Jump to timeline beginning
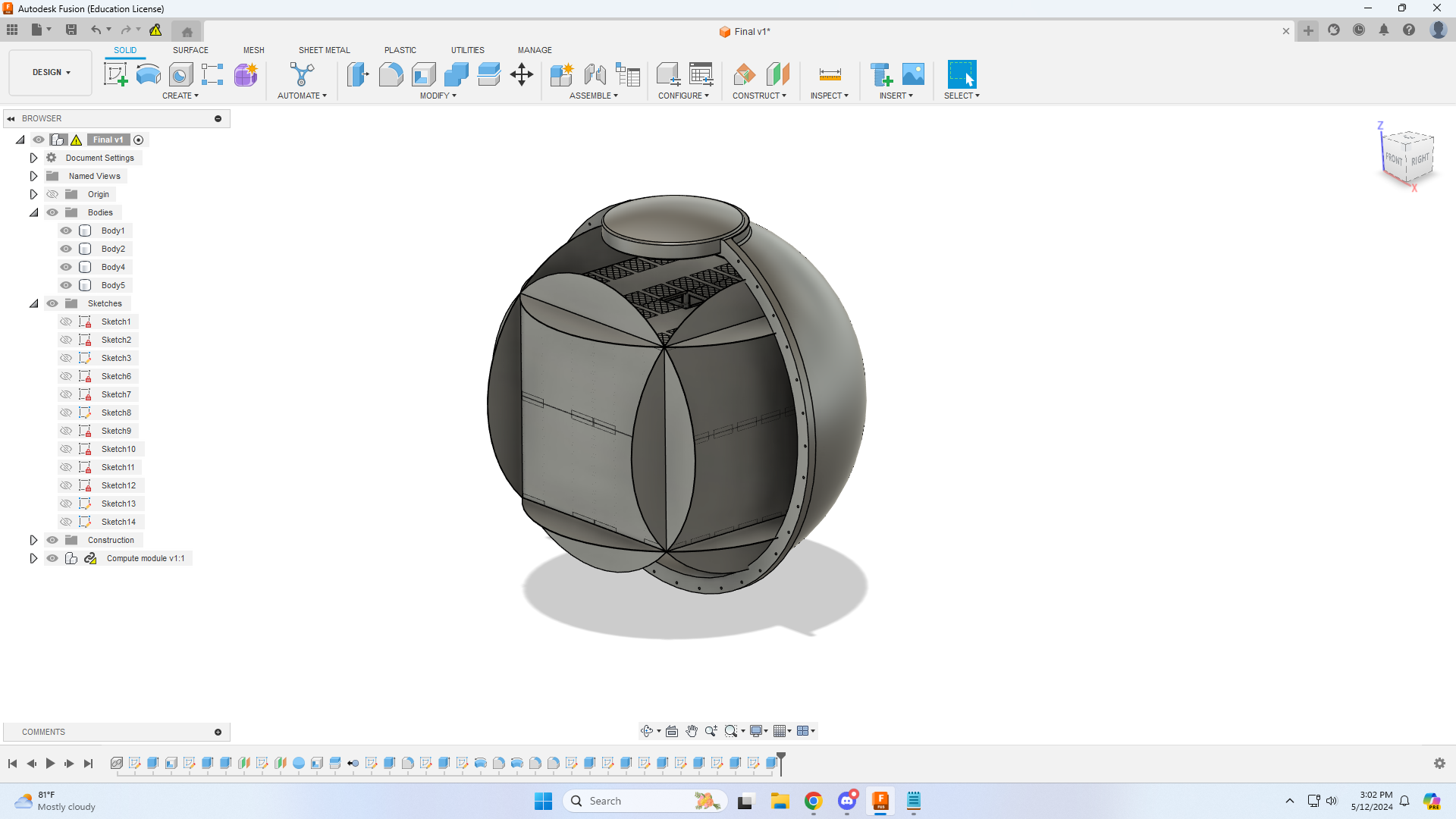 pyautogui.click(x=12, y=764)
